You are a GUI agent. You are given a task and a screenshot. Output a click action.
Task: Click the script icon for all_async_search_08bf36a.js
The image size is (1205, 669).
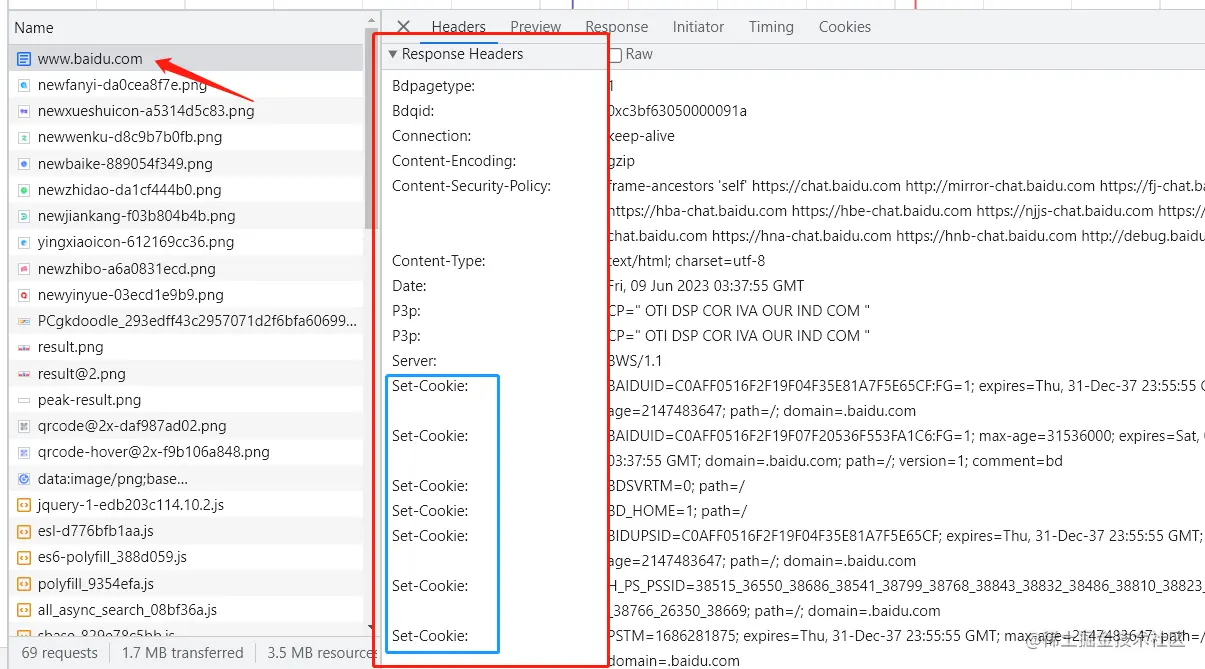pyautogui.click(x=24, y=610)
